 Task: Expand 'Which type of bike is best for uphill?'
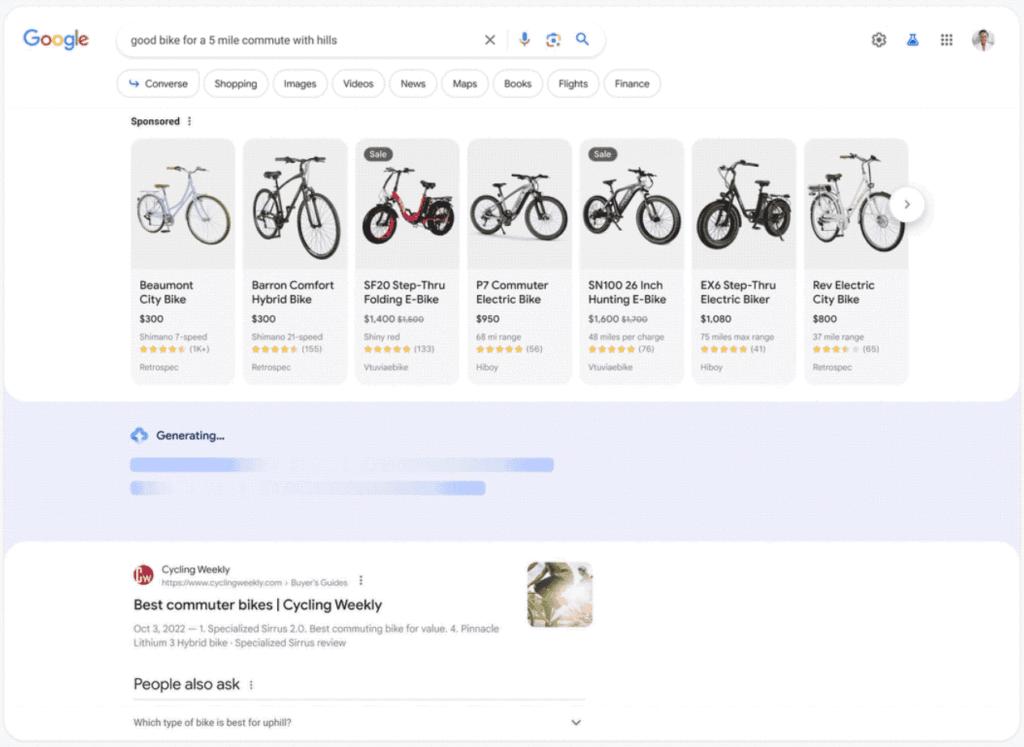tap(575, 722)
